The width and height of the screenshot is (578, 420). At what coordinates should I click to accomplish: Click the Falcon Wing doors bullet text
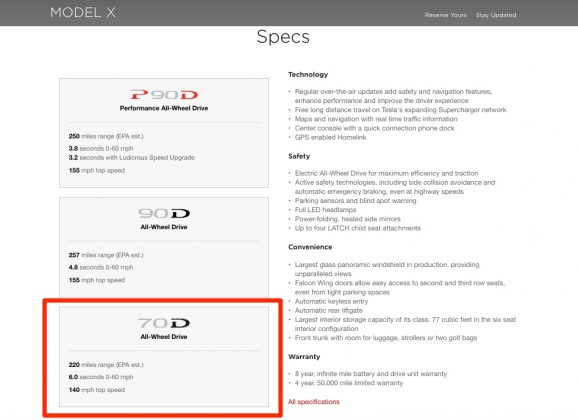point(400,287)
